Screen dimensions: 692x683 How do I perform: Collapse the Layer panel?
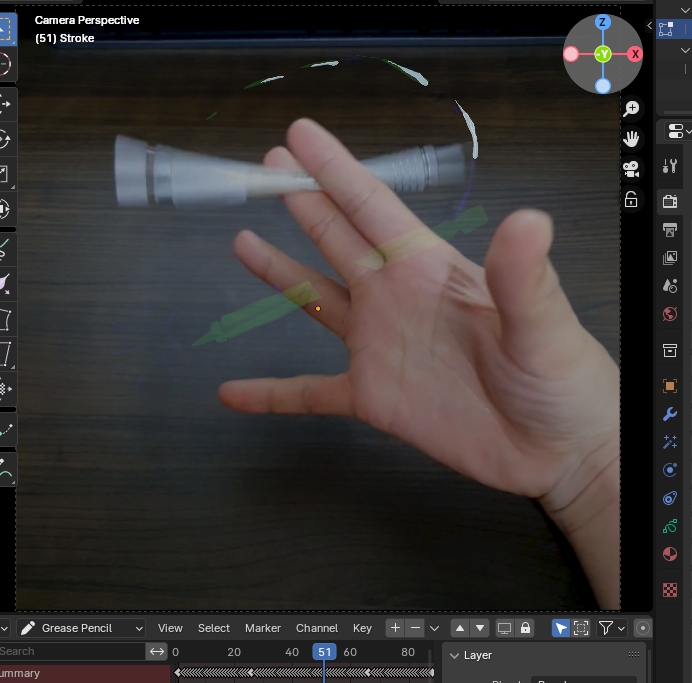(x=455, y=656)
